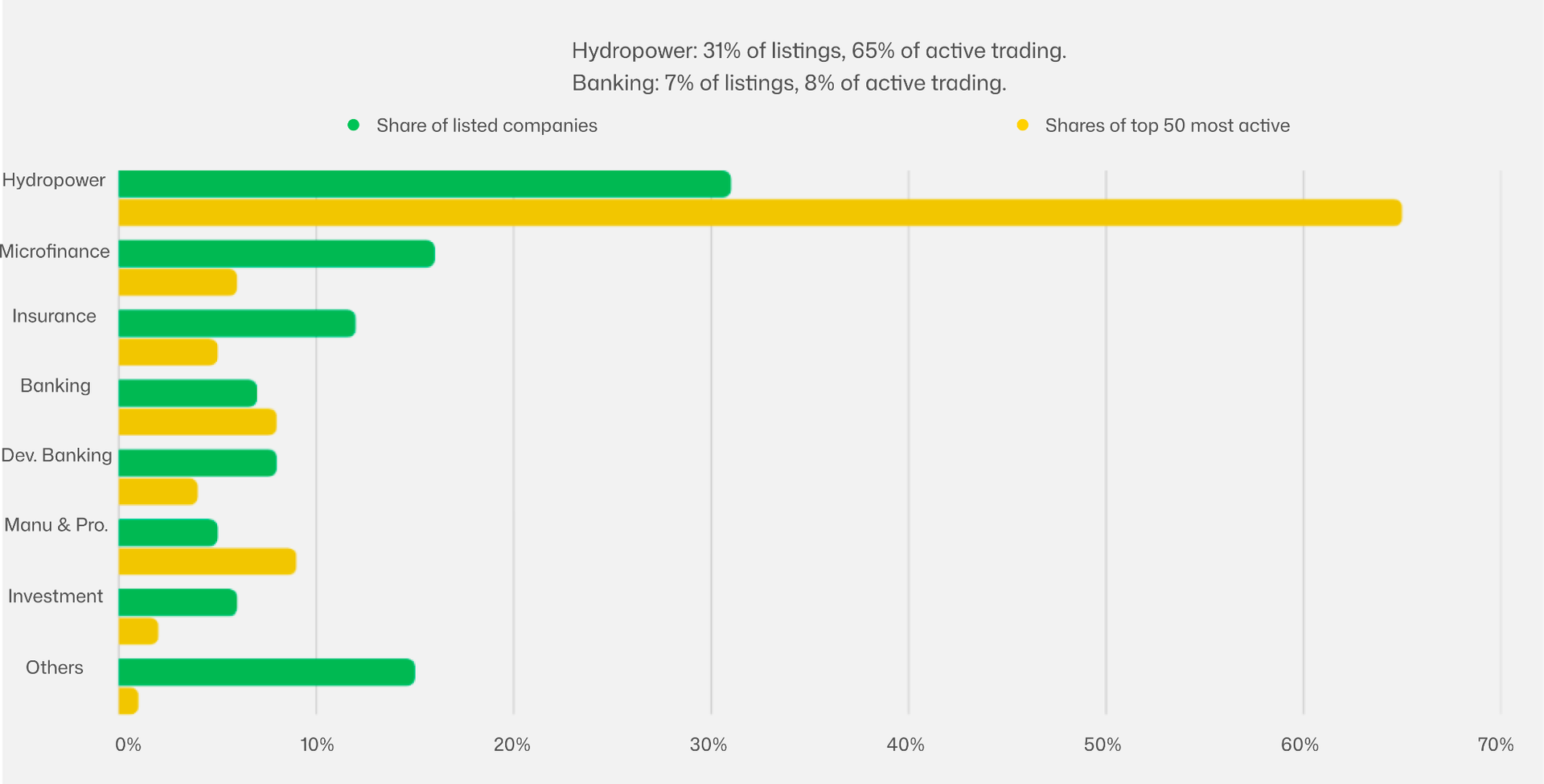The image size is (1544, 784).
Task: Toggle the 'Share of listed companies' legend
Action: click(486, 125)
